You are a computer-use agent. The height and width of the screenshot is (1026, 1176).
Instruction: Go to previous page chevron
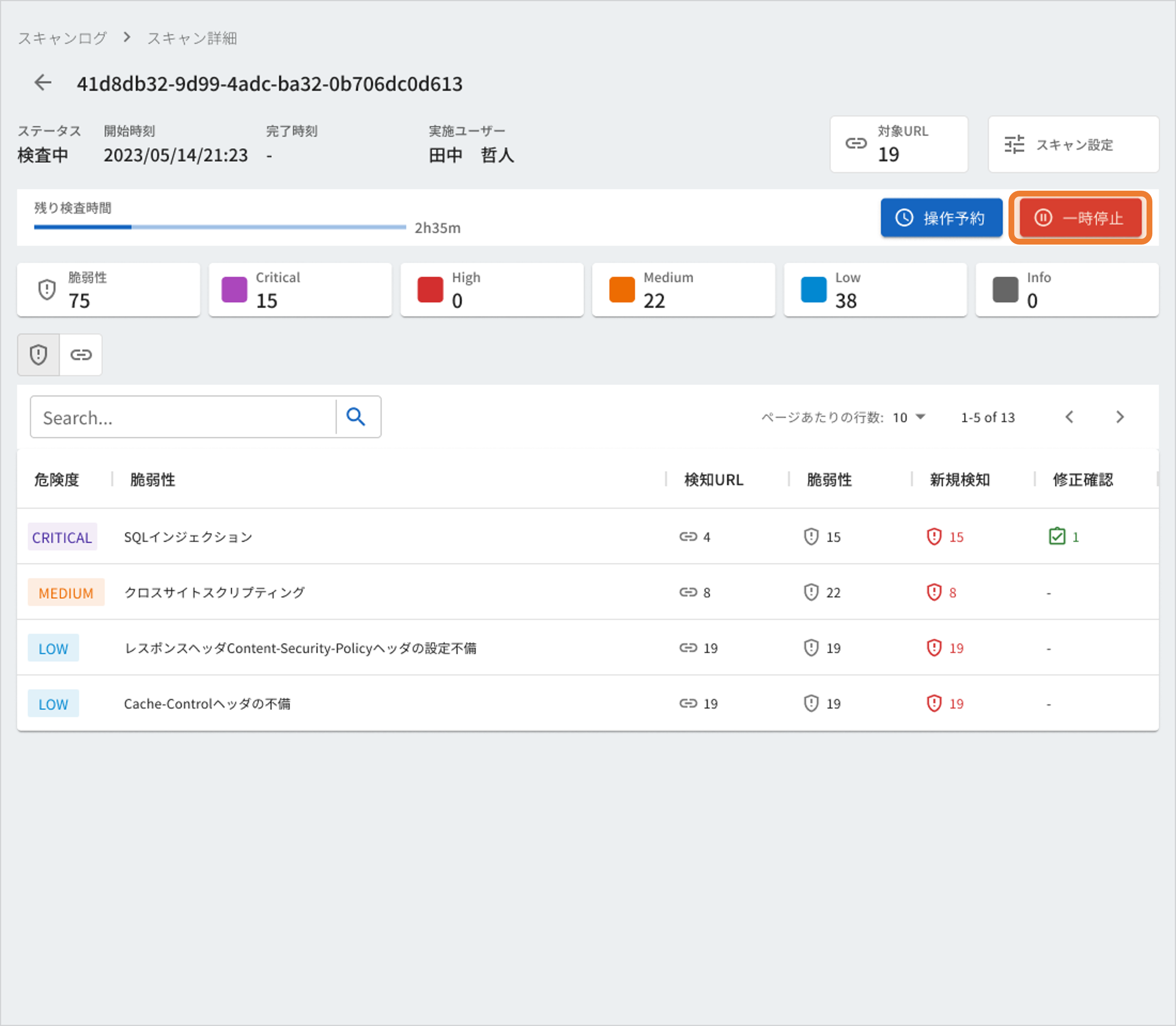(x=1069, y=417)
